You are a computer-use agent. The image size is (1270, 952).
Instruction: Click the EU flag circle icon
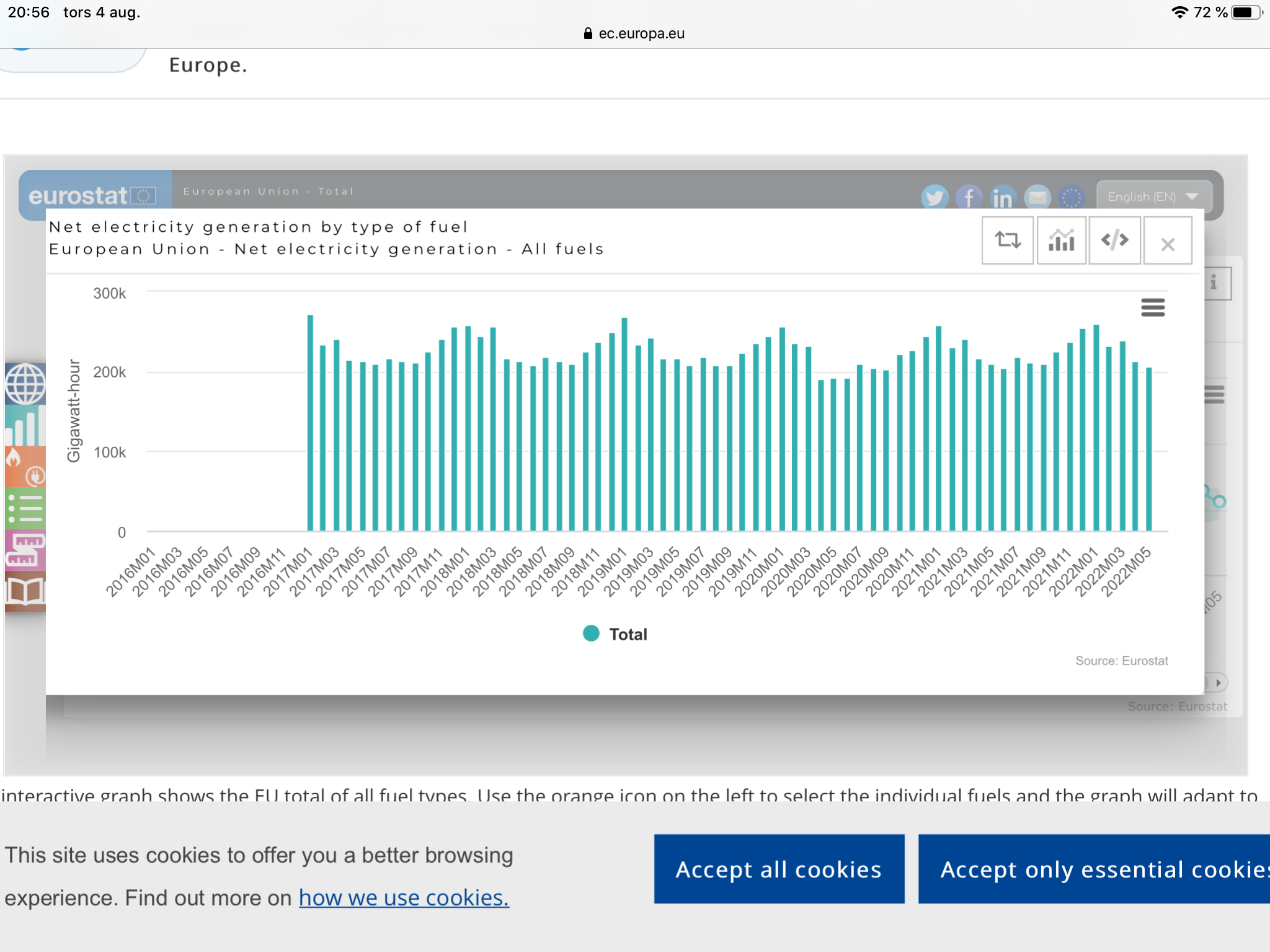coord(1071,198)
